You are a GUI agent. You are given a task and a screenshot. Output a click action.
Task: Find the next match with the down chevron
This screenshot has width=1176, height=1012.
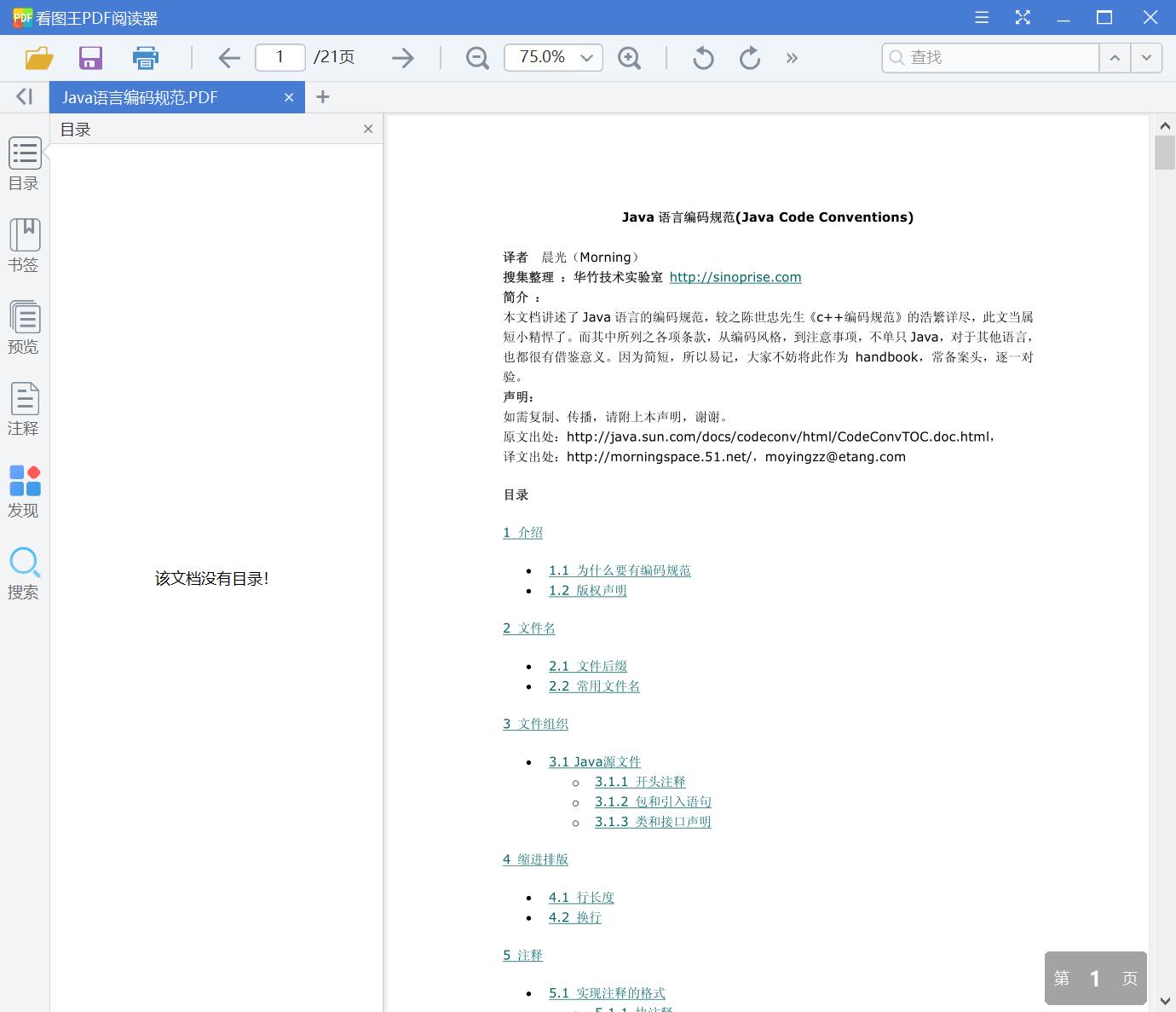(x=1146, y=57)
